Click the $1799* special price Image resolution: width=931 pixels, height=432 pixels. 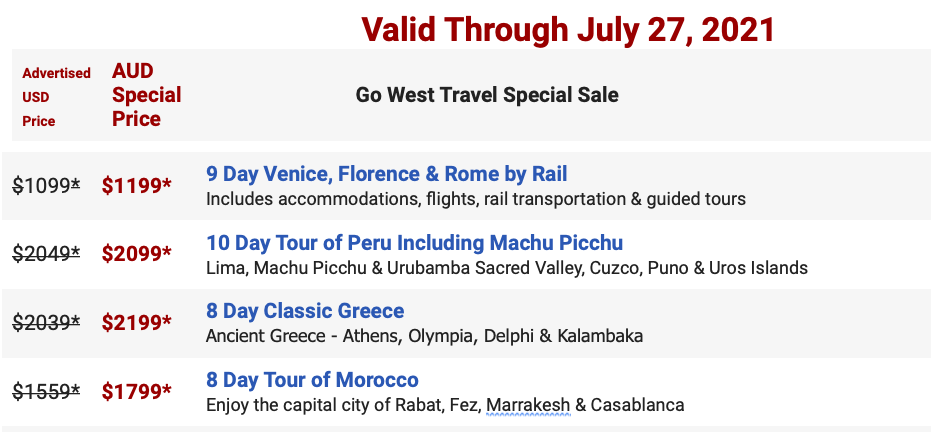click(137, 391)
